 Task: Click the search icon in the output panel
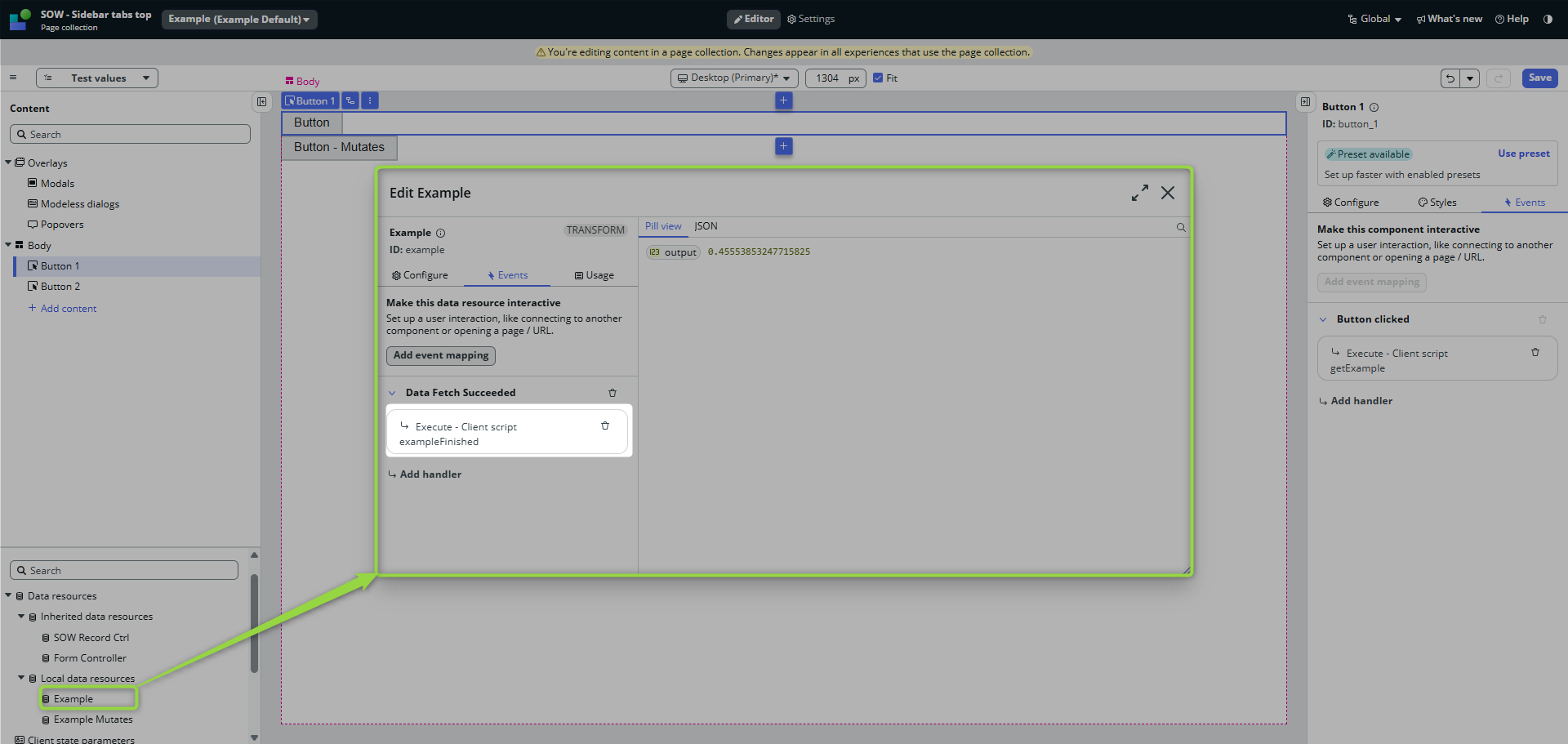click(x=1181, y=228)
